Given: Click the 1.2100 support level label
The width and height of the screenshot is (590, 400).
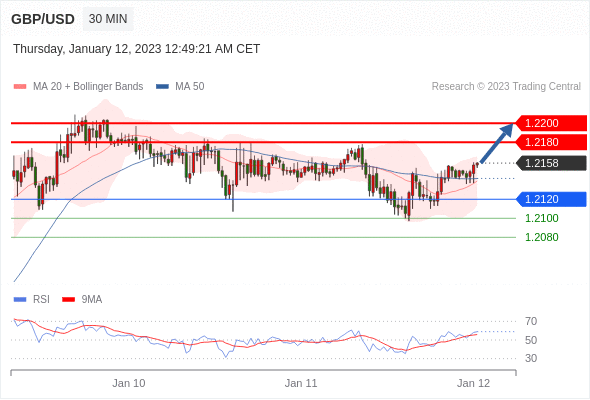Looking at the screenshot, I should 541,218.
